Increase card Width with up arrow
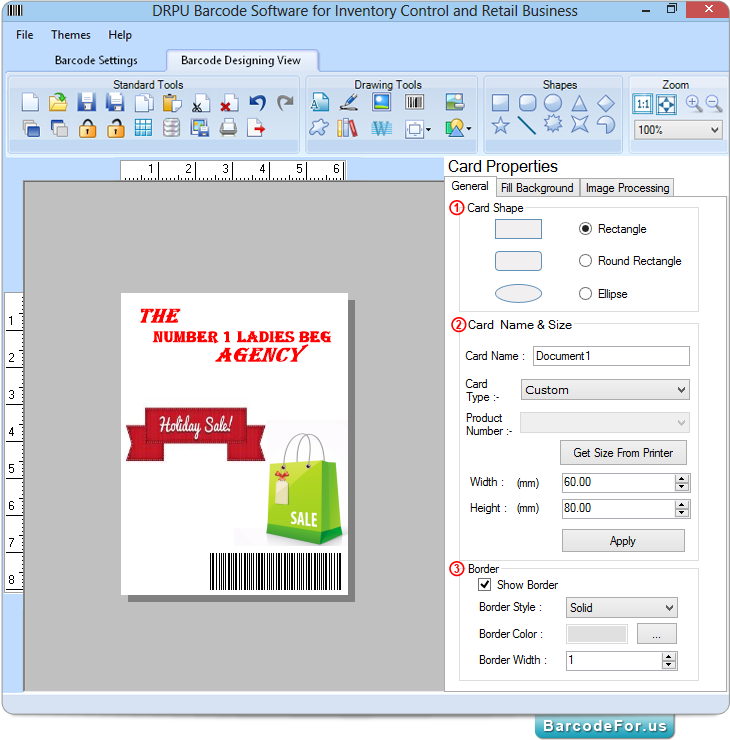Image resolution: width=730 pixels, height=740 pixels. tap(681, 479)
